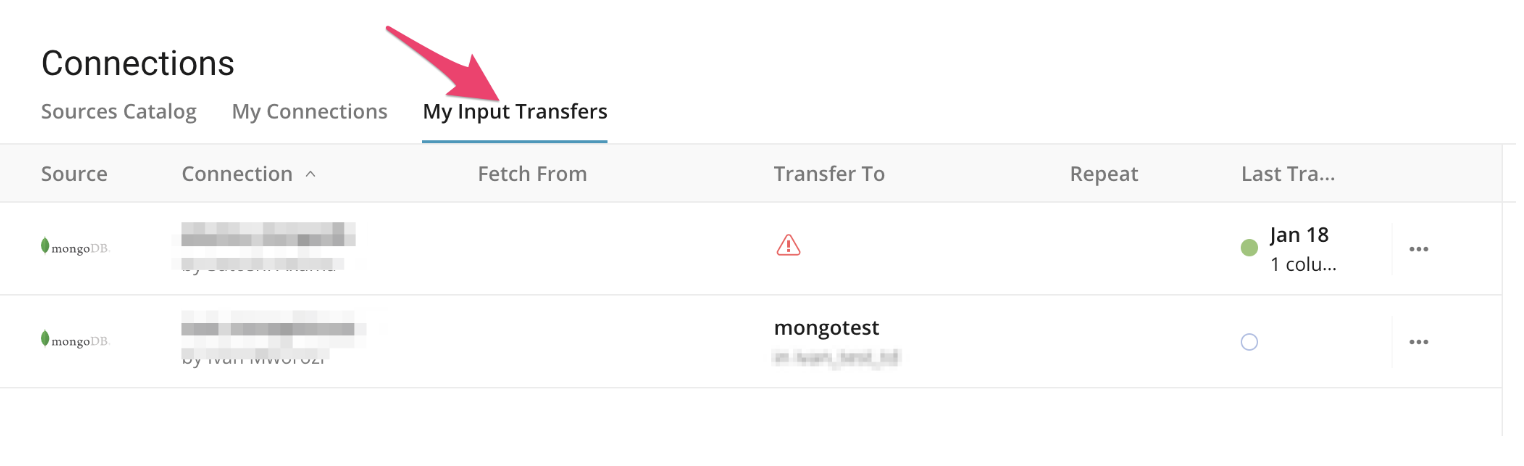Click MongoDB logo in first row
This screenshot has width=1524, height=466.
(x=74, y=247)
